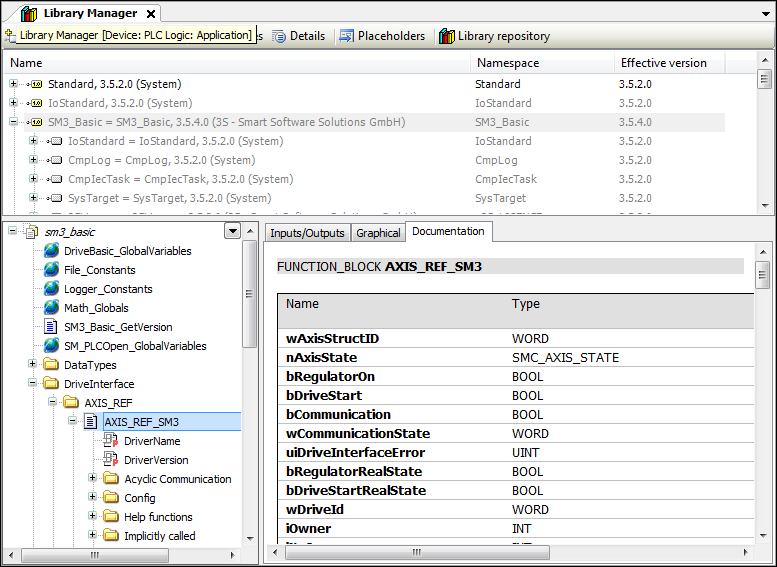Click the Details list icon
Screen dimensions: 777x567
[279, 36]
